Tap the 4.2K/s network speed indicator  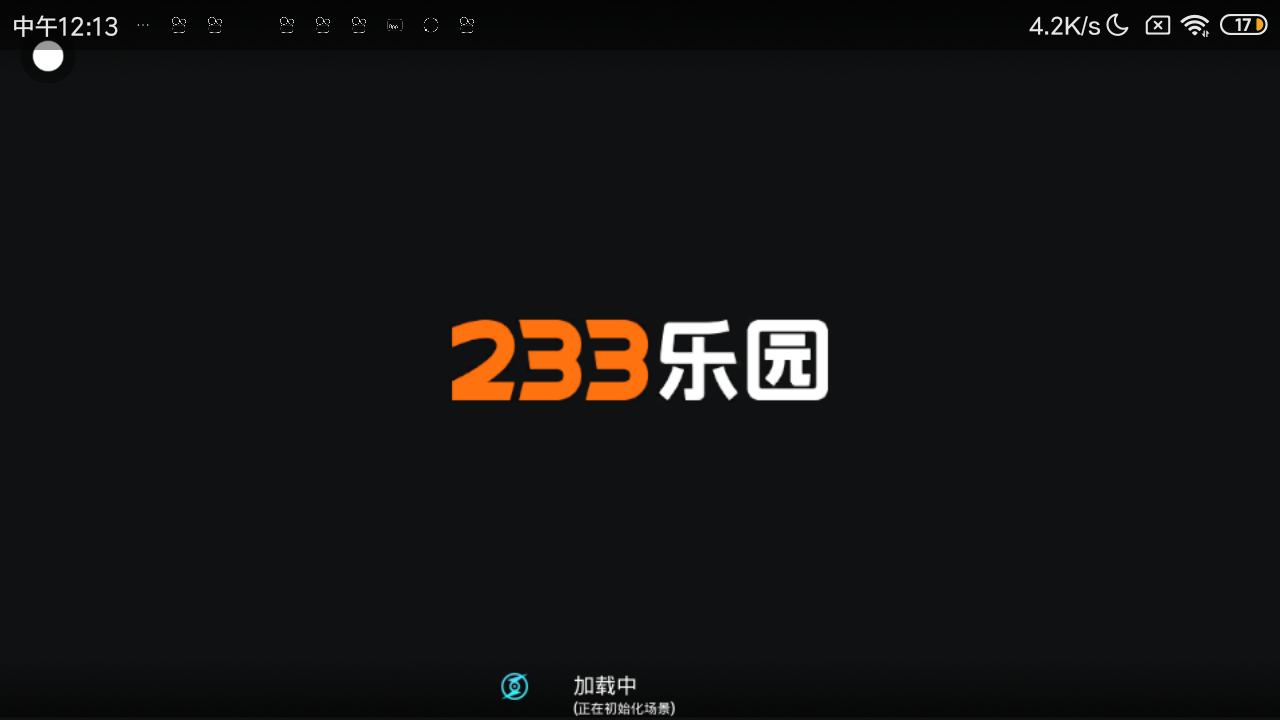[x=1064, y=26]
